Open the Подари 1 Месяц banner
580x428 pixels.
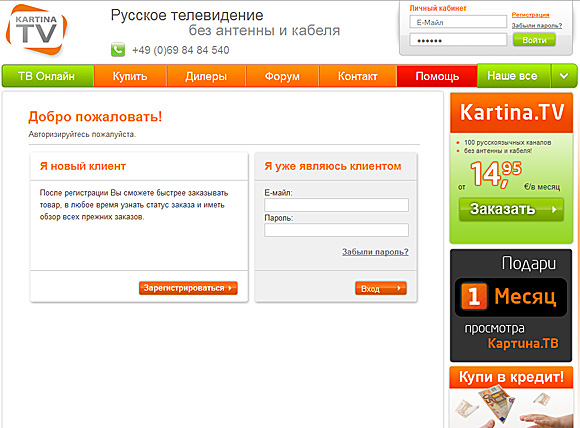(x=511, y=305)
